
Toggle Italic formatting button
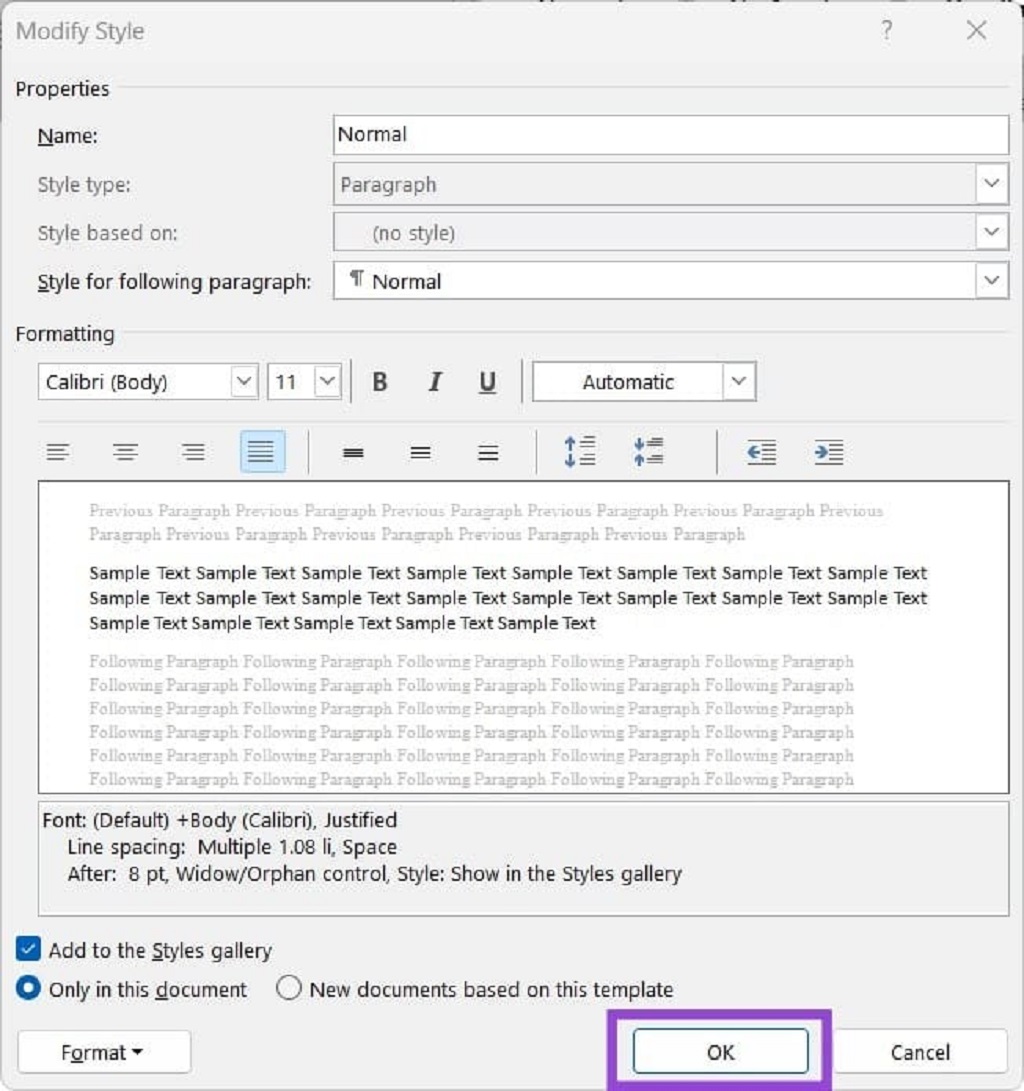[435, 382]
